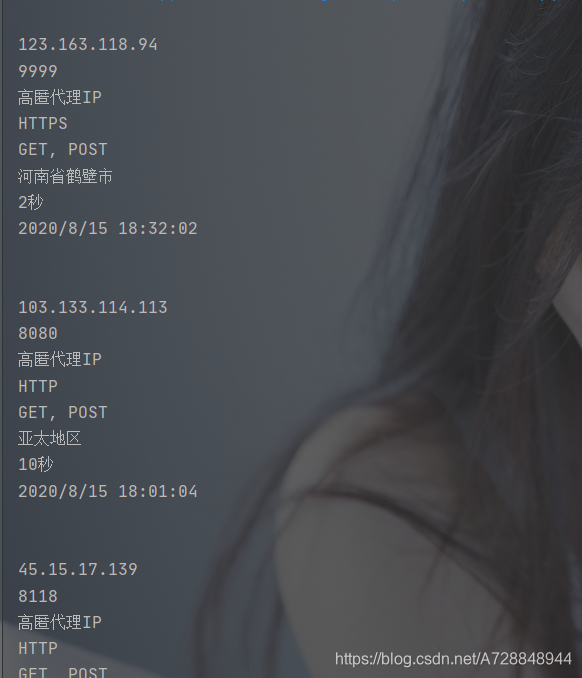This screenshot has height=678, width=582.
Task: Click the IP address 45.15.17.139
Action: point(78,570)
